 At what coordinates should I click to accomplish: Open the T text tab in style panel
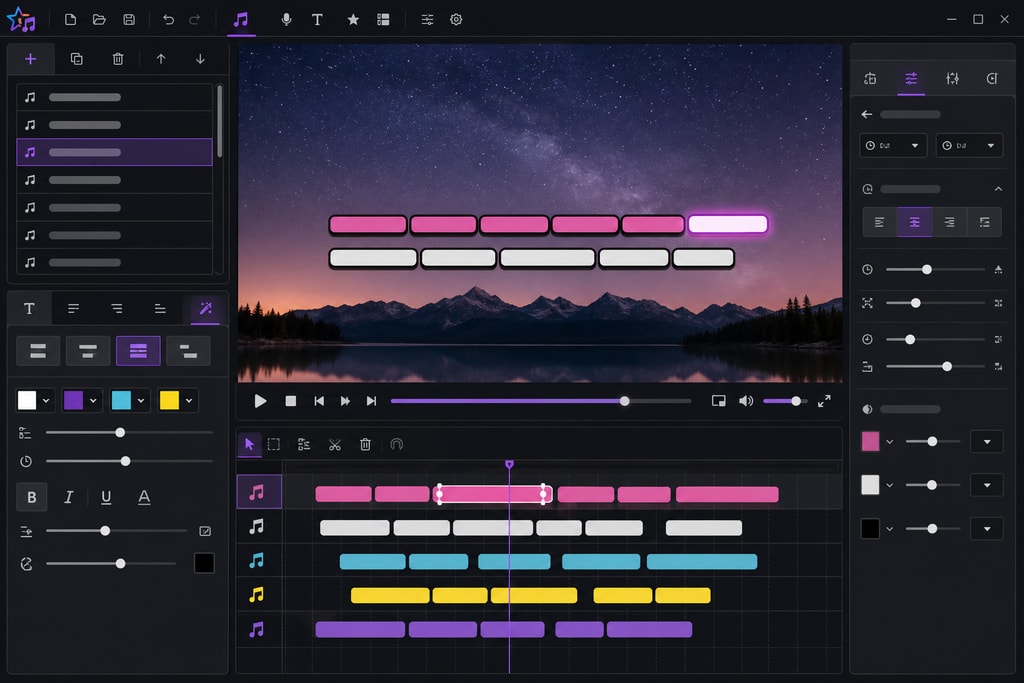coord(29,309)
